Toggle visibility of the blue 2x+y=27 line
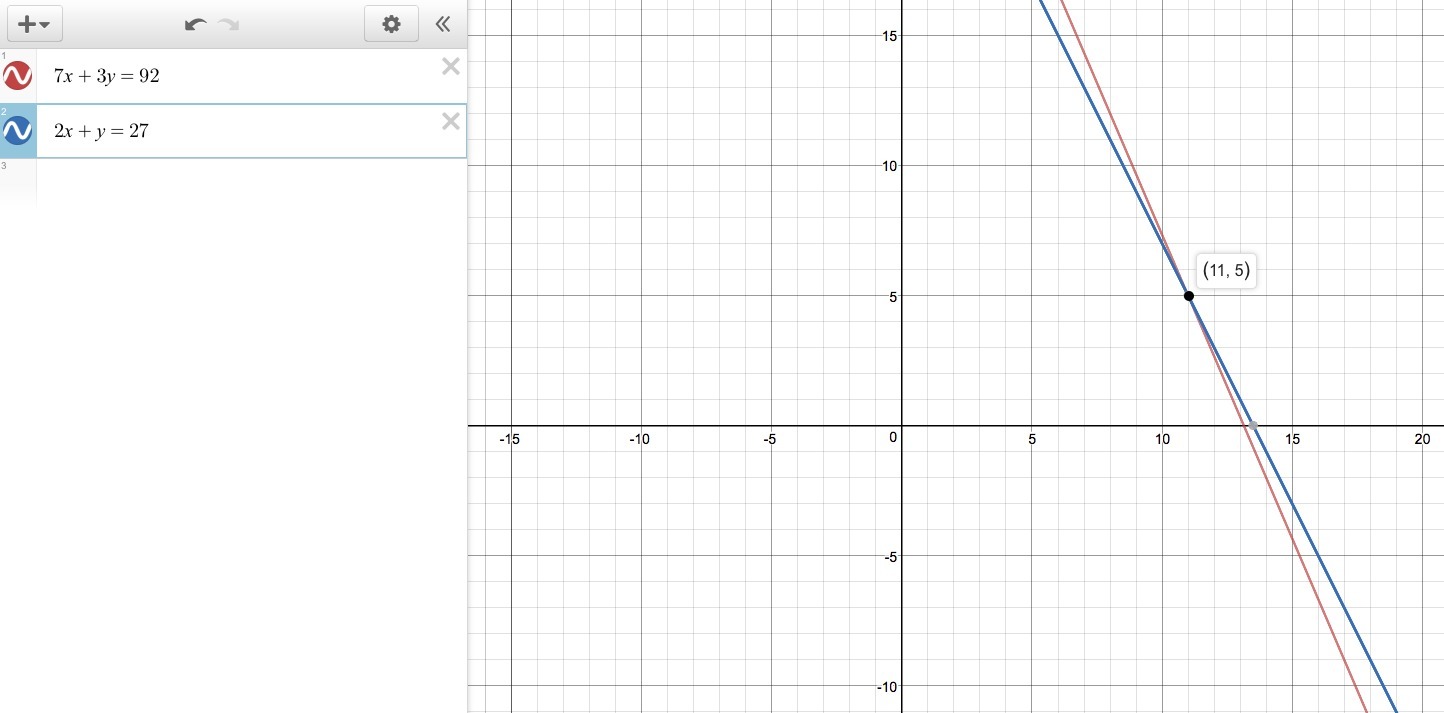The image size is (1444, 713). [x=18, y=130]
